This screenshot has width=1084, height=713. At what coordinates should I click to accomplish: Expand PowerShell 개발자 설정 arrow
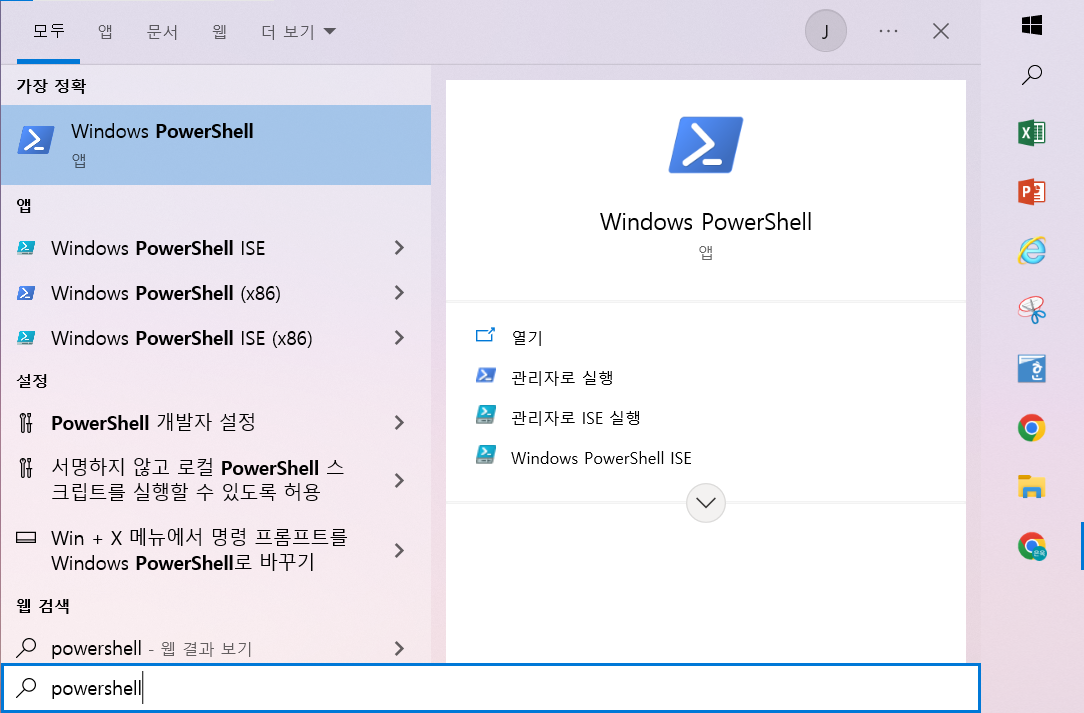pyautogui.click(x=399, y=423)
